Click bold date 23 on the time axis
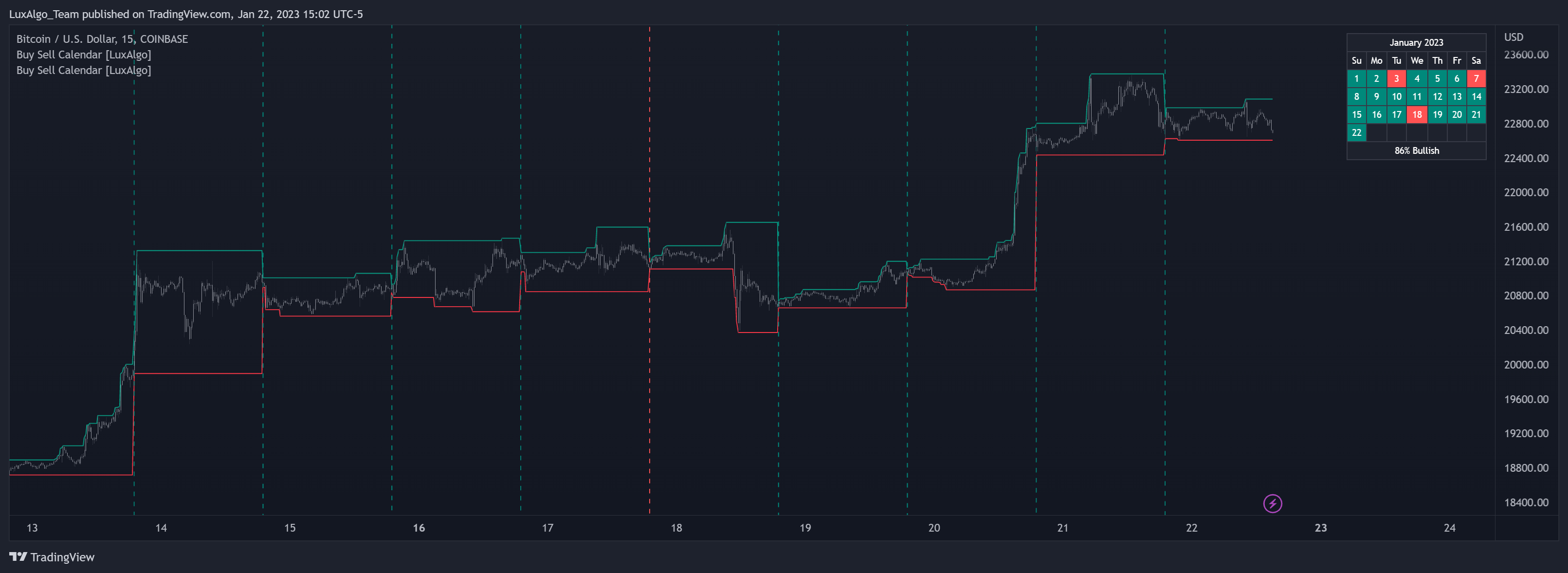1568x573 pixels. click(1320, 528)
